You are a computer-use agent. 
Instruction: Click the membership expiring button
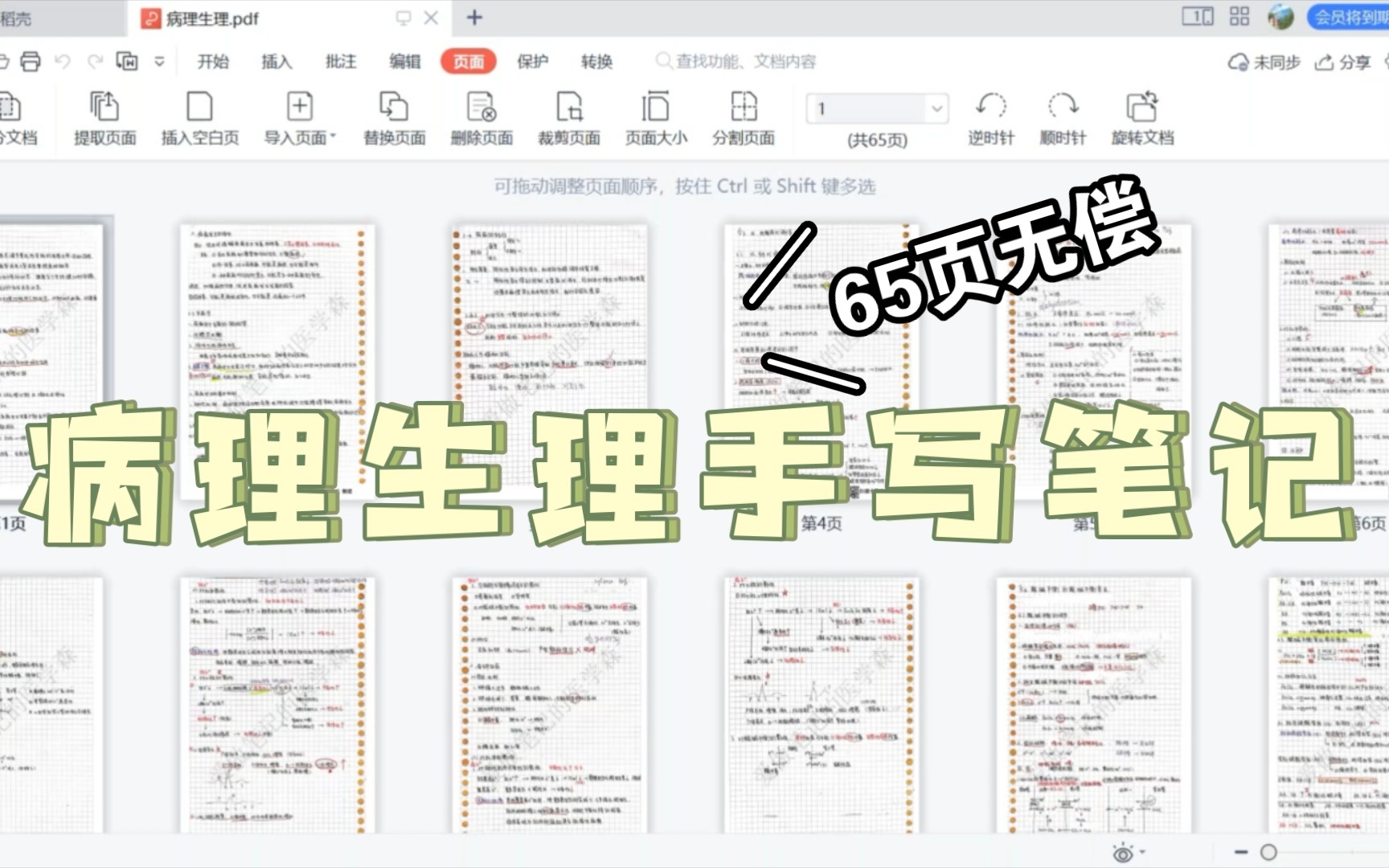(1348, 17)
